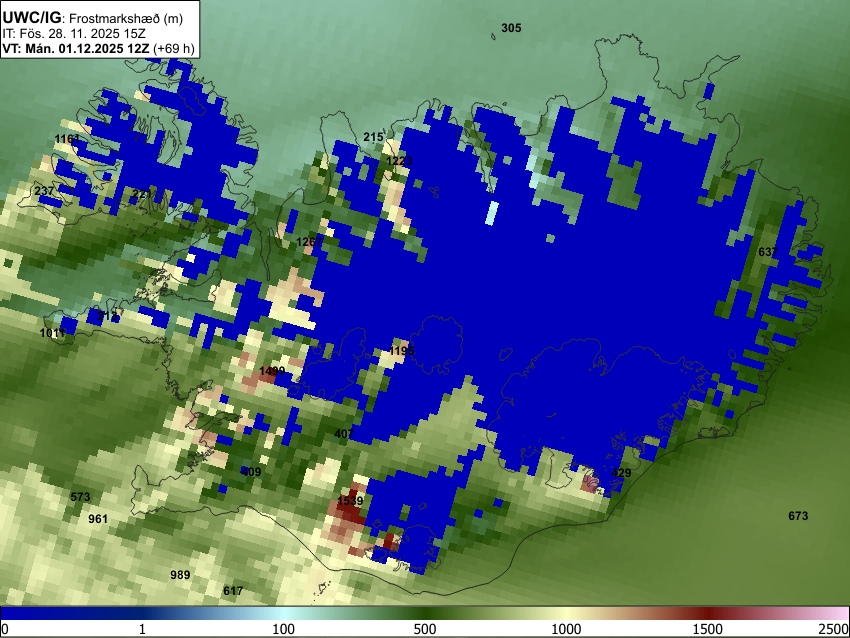This screenshot has width=850, height=638.
Task: Click the map value 637
Action: [x=768, y=252]
